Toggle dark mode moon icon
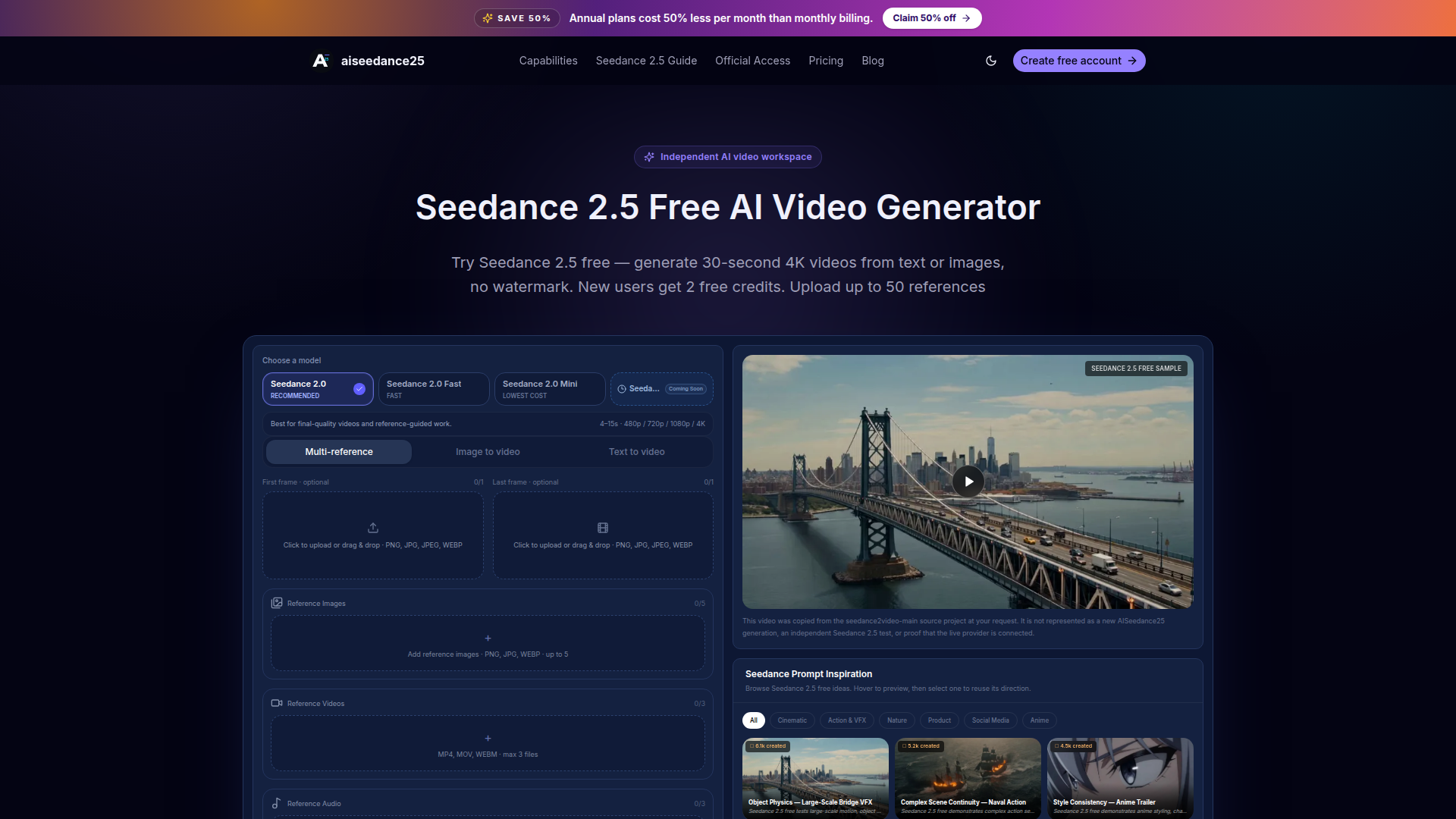The height and width of the screenshot is (819, 1456). point(991,61)
